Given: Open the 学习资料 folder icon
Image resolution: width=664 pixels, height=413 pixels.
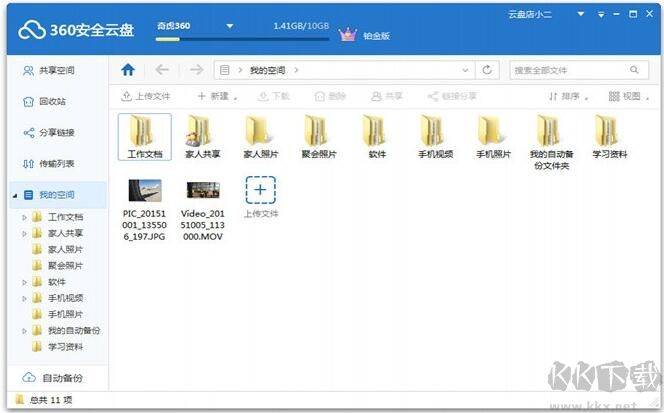Looking at the screenshot, I should (606, 130).
